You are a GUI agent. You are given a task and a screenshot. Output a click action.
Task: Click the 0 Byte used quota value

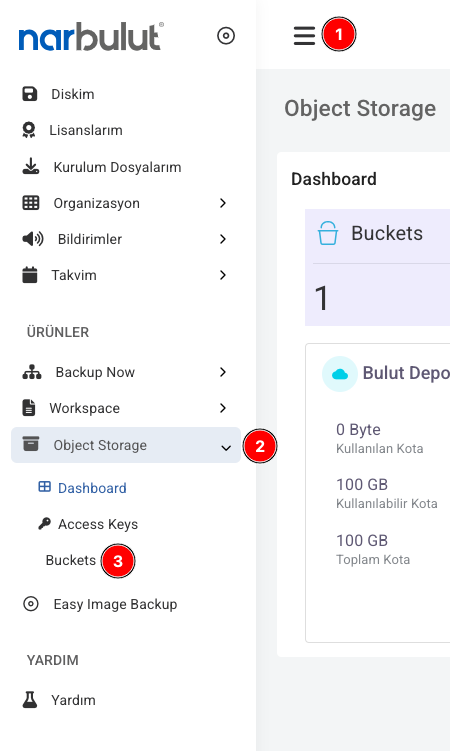point(358,430)
